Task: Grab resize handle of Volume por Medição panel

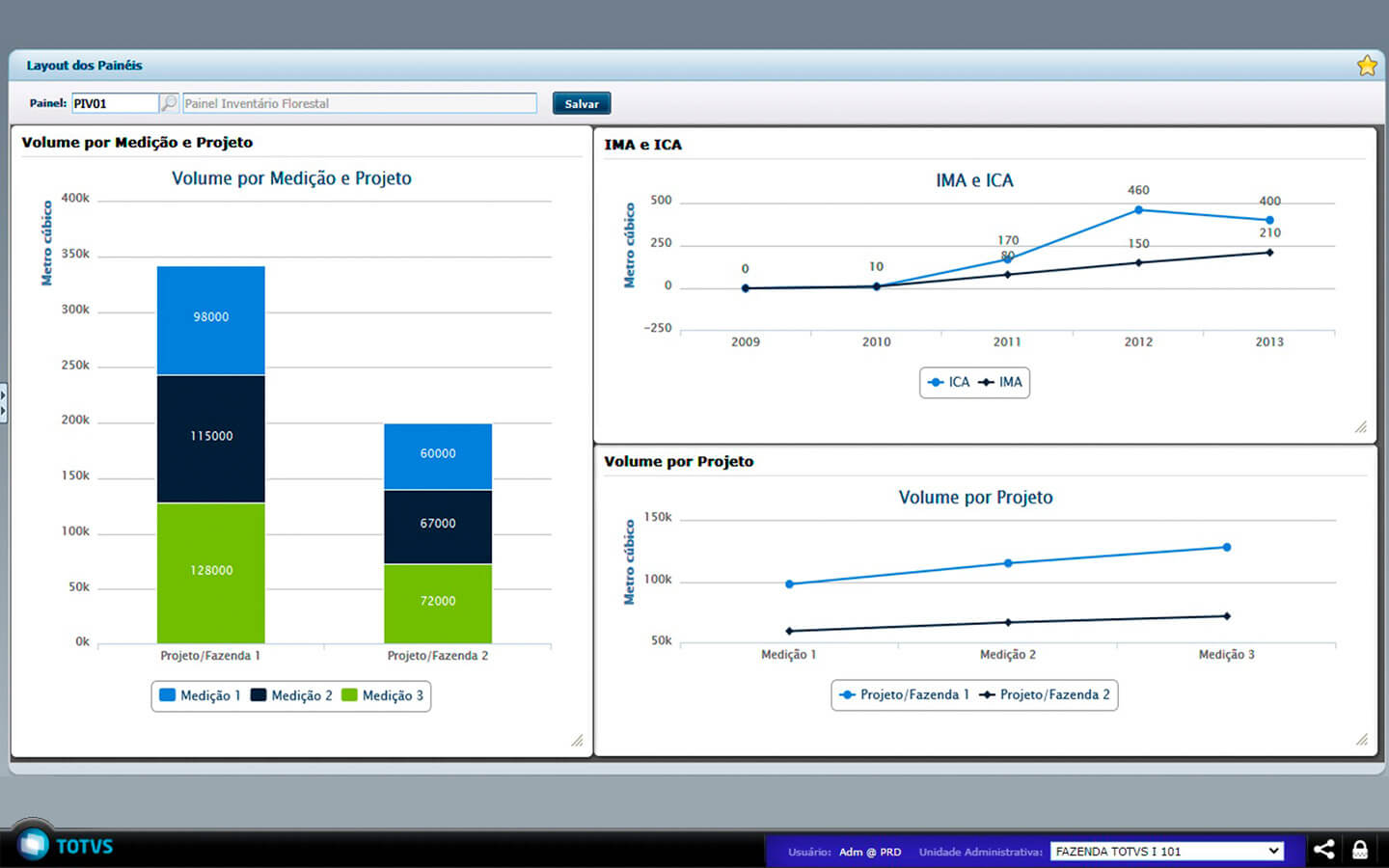Action: coord(577,741)
